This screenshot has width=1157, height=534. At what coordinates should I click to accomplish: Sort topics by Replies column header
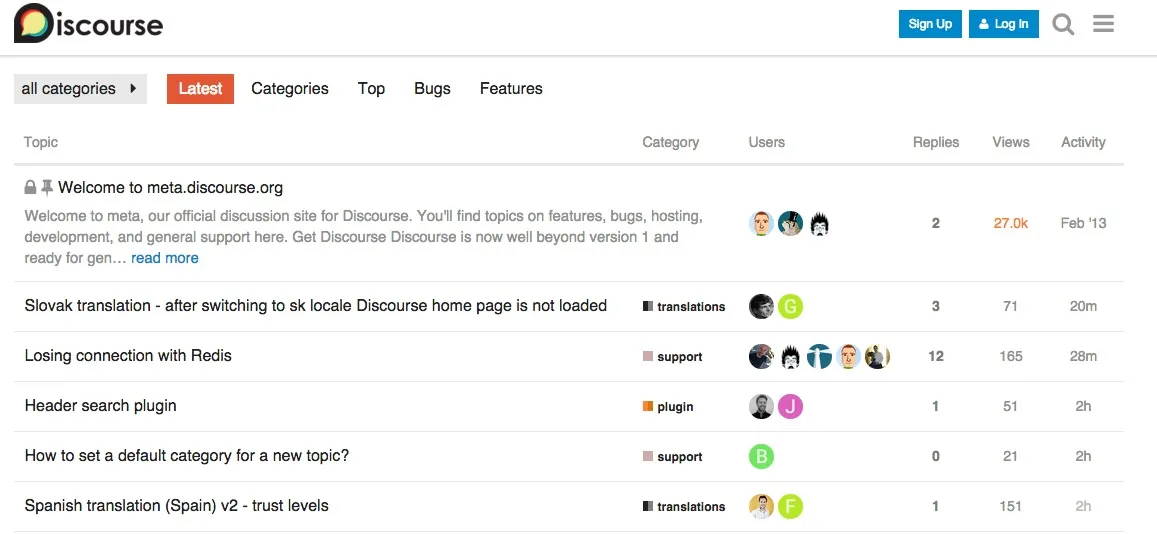pyautogui.click(x=935, y=142)
